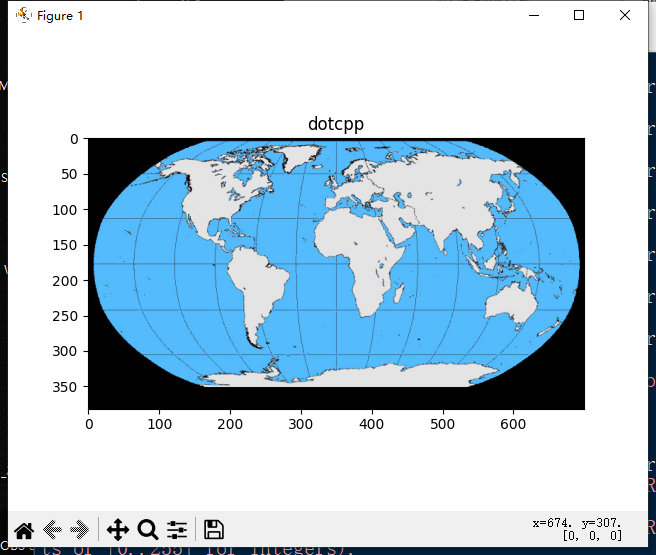Viewport: 656px width, 555px height.
Task: Click the x-axis tick label 100
Action: click(x=159, y=425)
